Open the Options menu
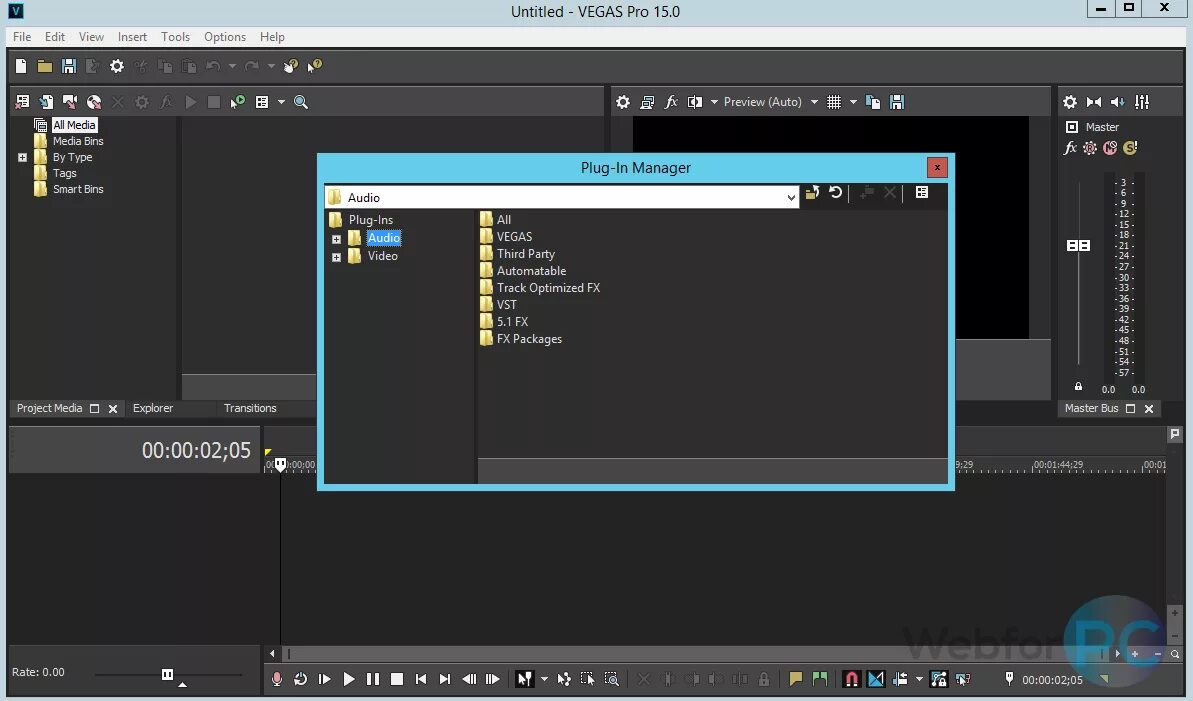 (224, 37)
